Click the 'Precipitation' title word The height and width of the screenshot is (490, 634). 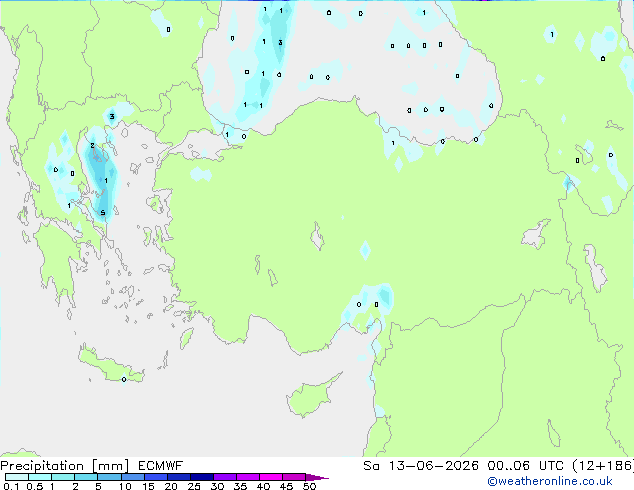pos(42,466)
